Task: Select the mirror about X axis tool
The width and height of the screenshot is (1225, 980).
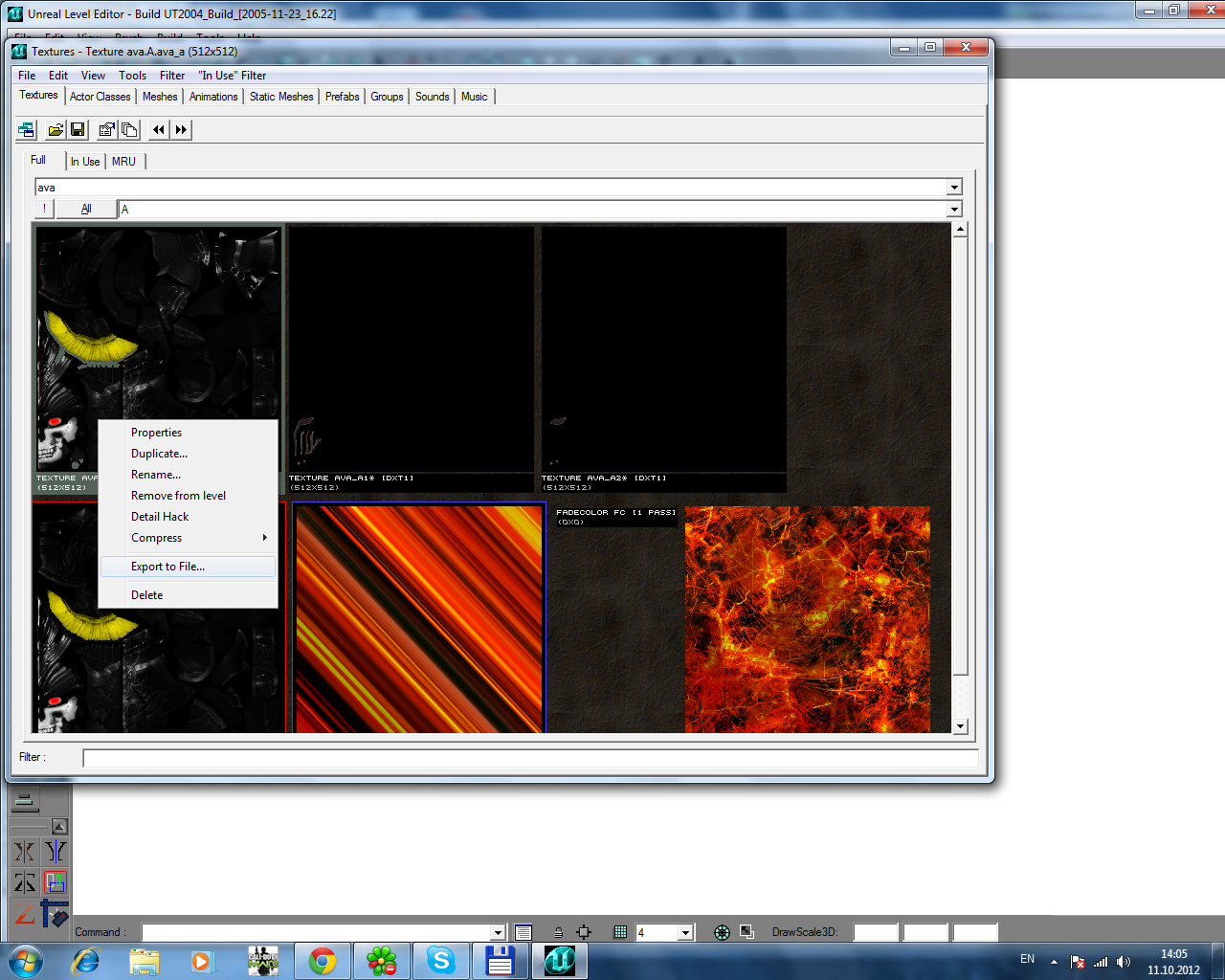Action: click(x=25, y=851)
